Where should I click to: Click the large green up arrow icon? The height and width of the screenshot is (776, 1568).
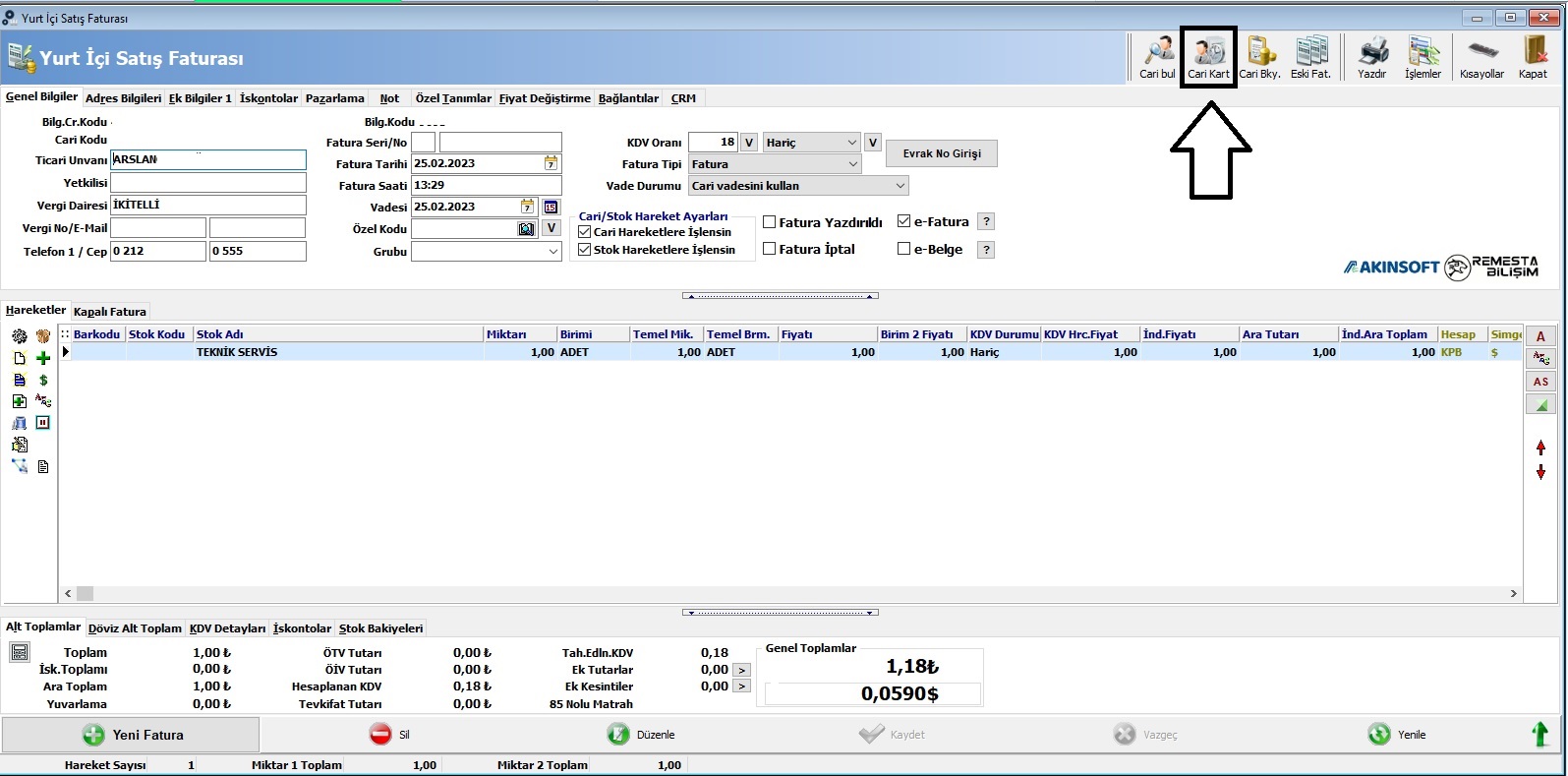[x=1540, y=734]
